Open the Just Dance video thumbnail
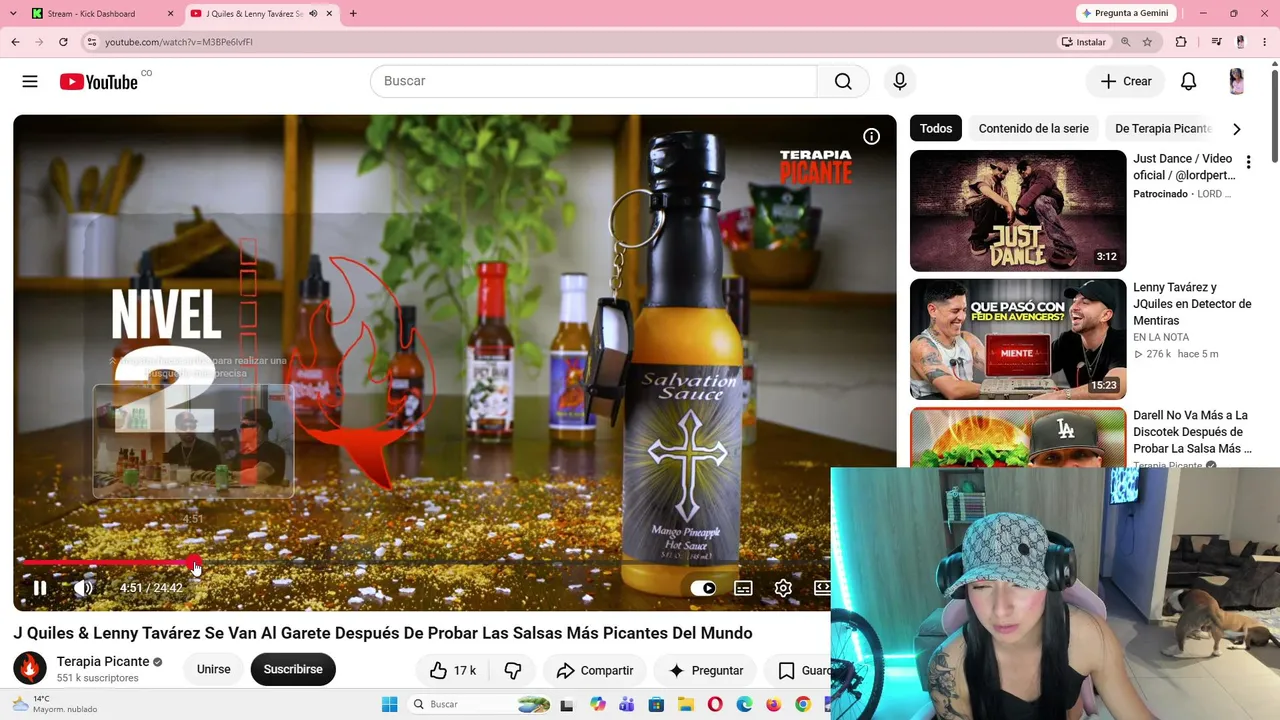This screenshot has width=1280, height=720. pyautogui.click(x=1018, y=210)
